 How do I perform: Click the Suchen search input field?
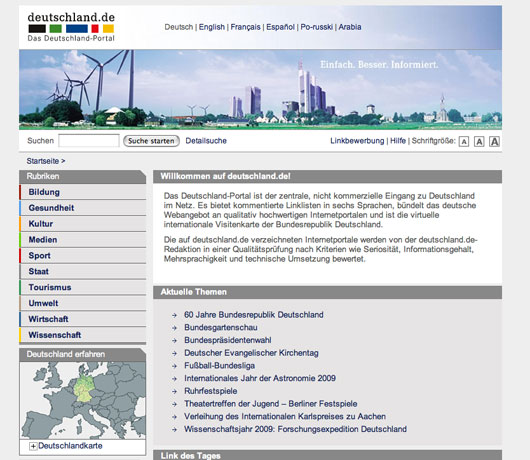coord(89,141)
